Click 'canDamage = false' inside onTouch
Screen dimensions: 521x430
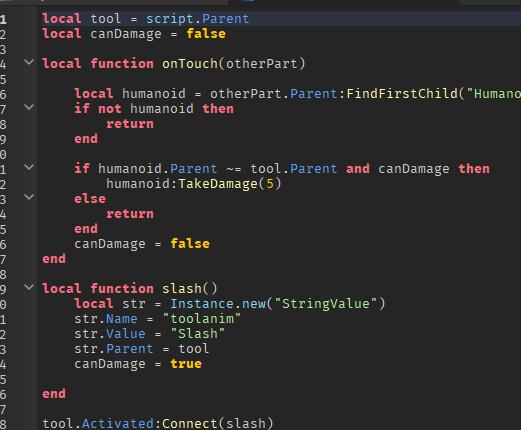[x=142, y=244]
